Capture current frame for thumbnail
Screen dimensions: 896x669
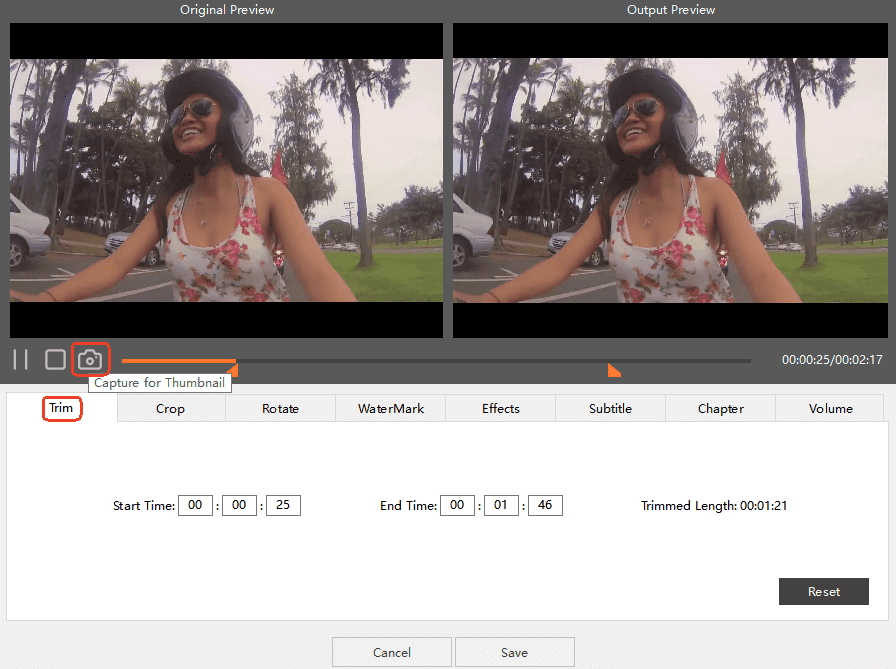pos(90,360)
